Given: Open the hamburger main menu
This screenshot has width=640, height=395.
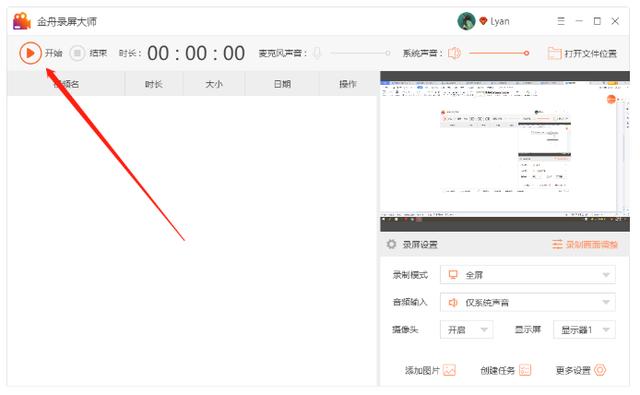Looking at the screenshot, I should pyautogui.click(x=561, y=21).
